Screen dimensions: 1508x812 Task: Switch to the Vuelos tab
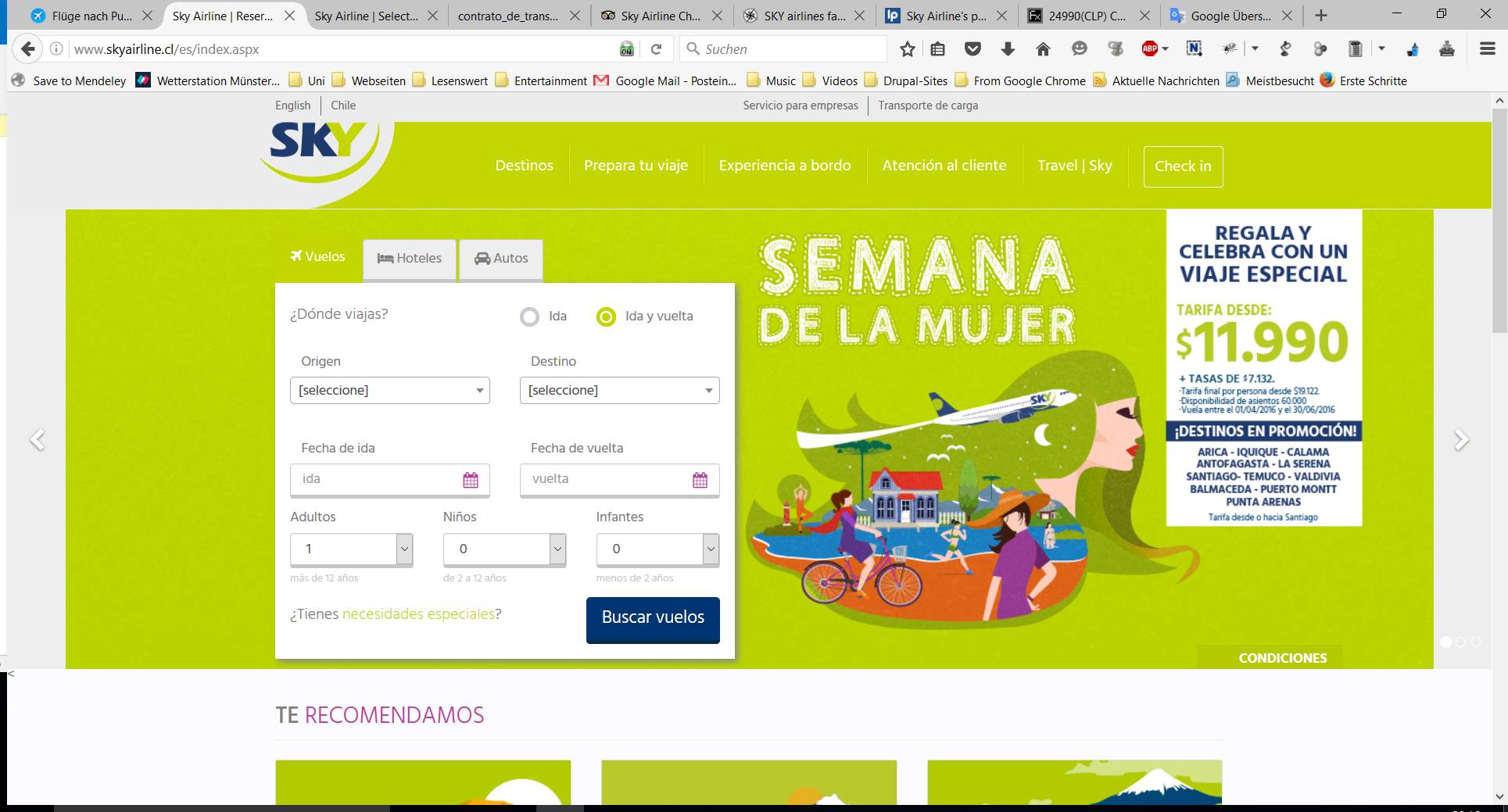tap(318, 257)
